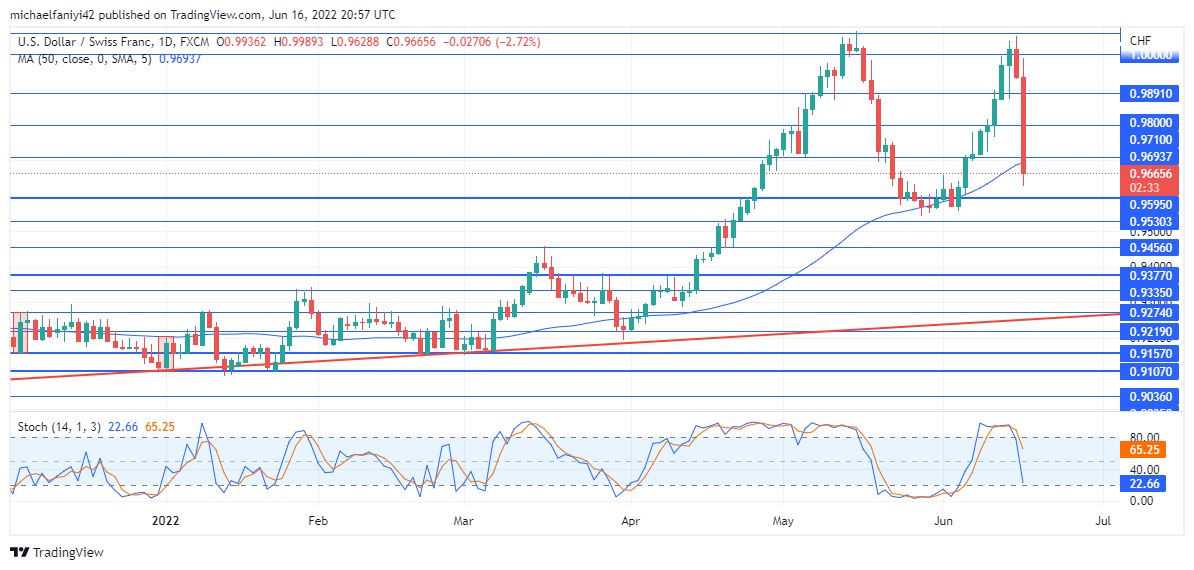Viewport: 1194px width, 570px height.
Task: Select the 0.95303 price level label
Action: pyautogui.click(x=1152, y=221)
